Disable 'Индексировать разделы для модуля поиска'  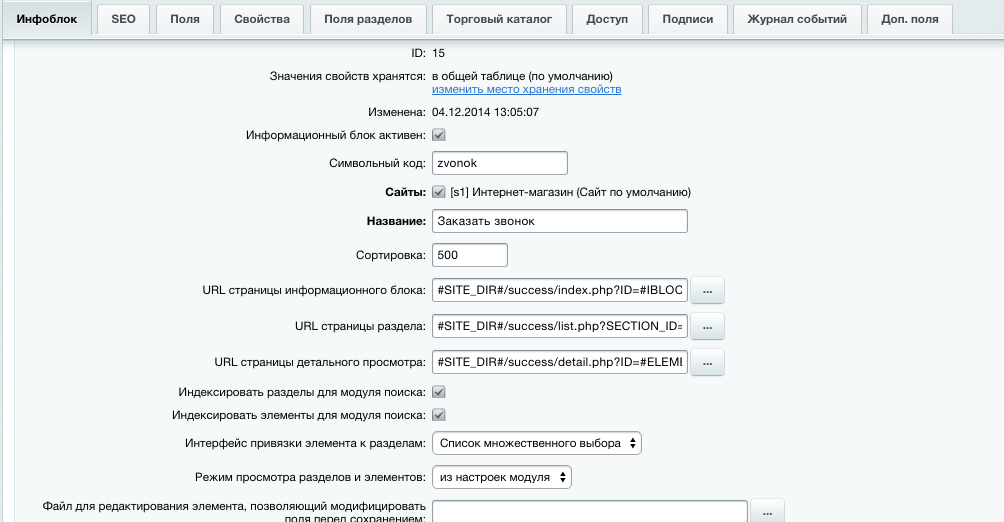(x=439, y=393)
